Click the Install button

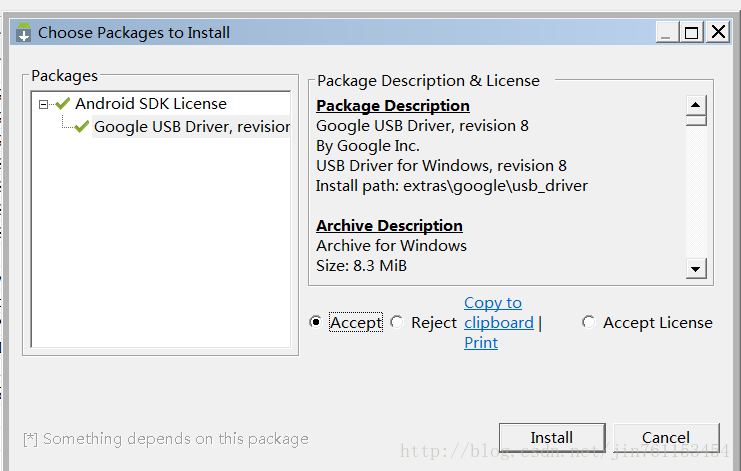click(552, 437)
